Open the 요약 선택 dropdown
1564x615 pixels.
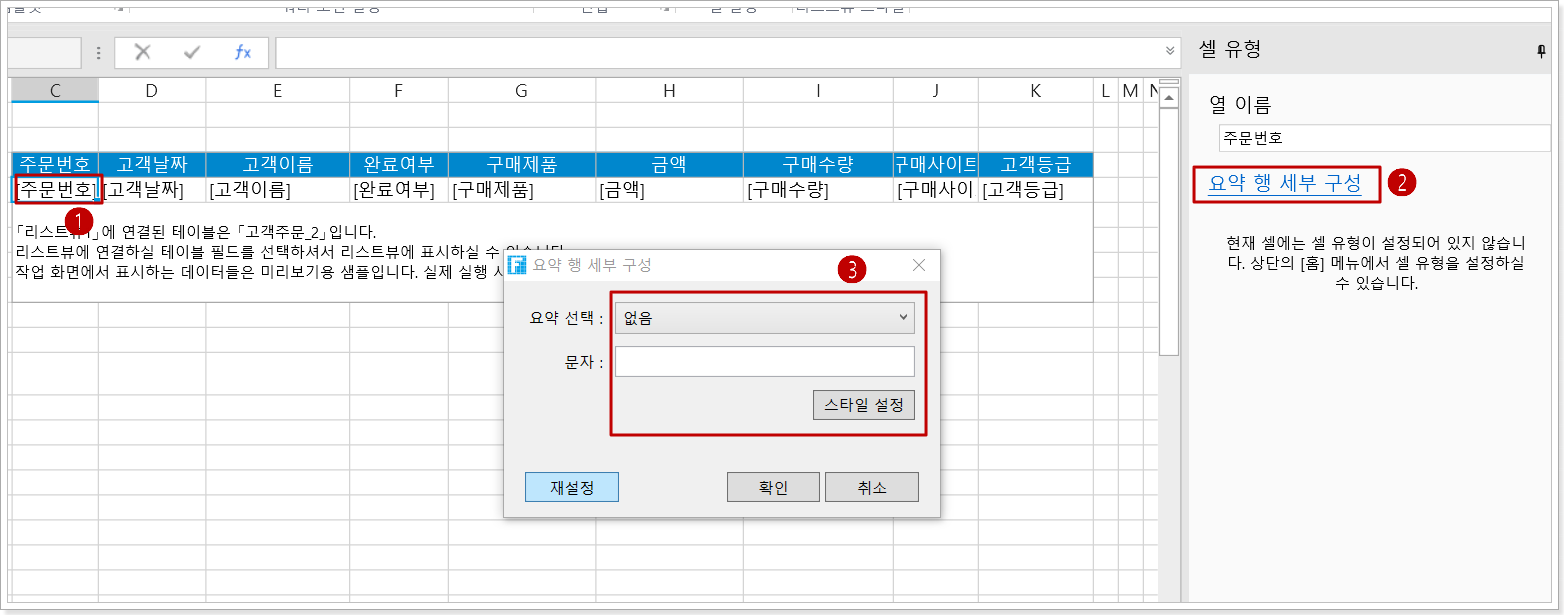[764, 318]
